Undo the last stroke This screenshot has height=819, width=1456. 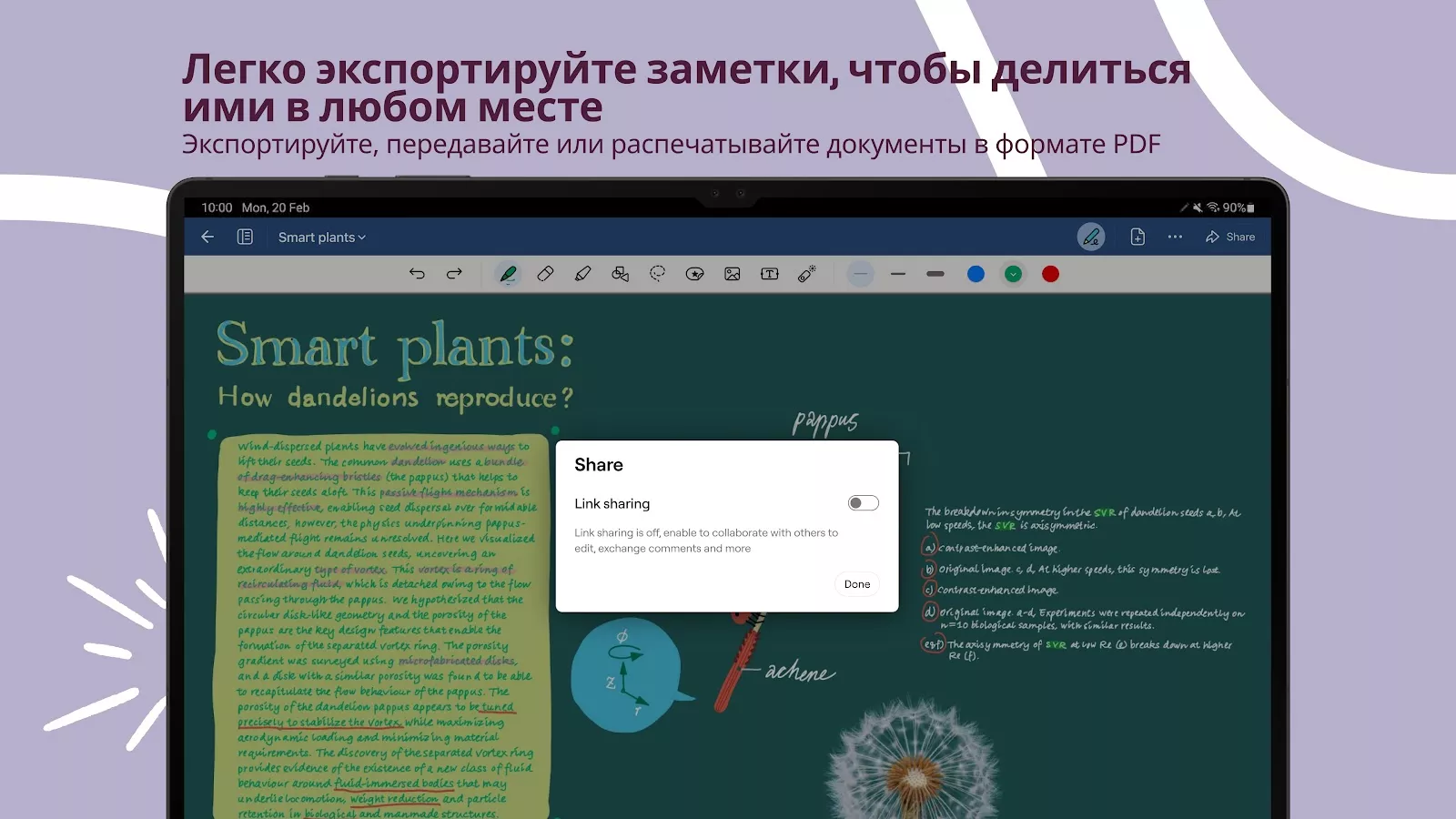tap(417, 274)
